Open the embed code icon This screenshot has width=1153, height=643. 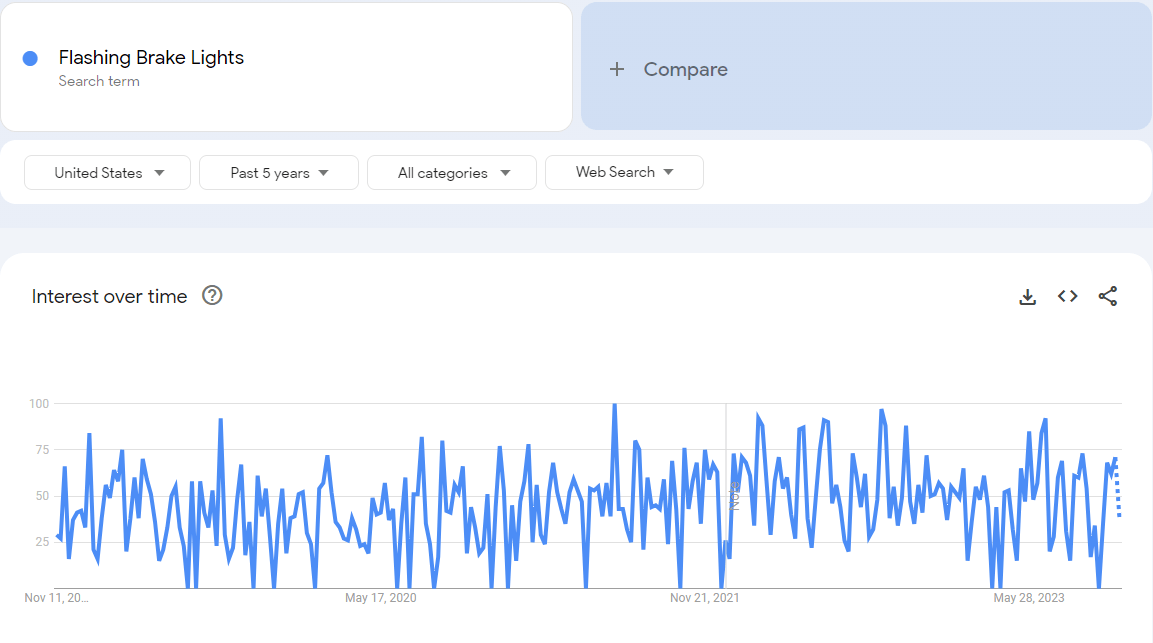point(1067,296)
